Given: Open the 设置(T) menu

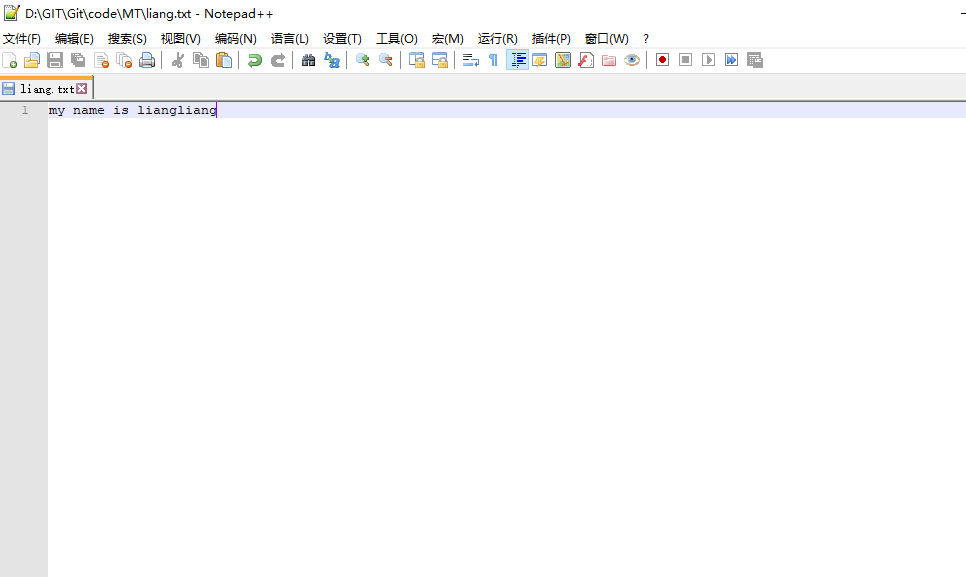Looking at the screenshot, I should coord(342,39).
